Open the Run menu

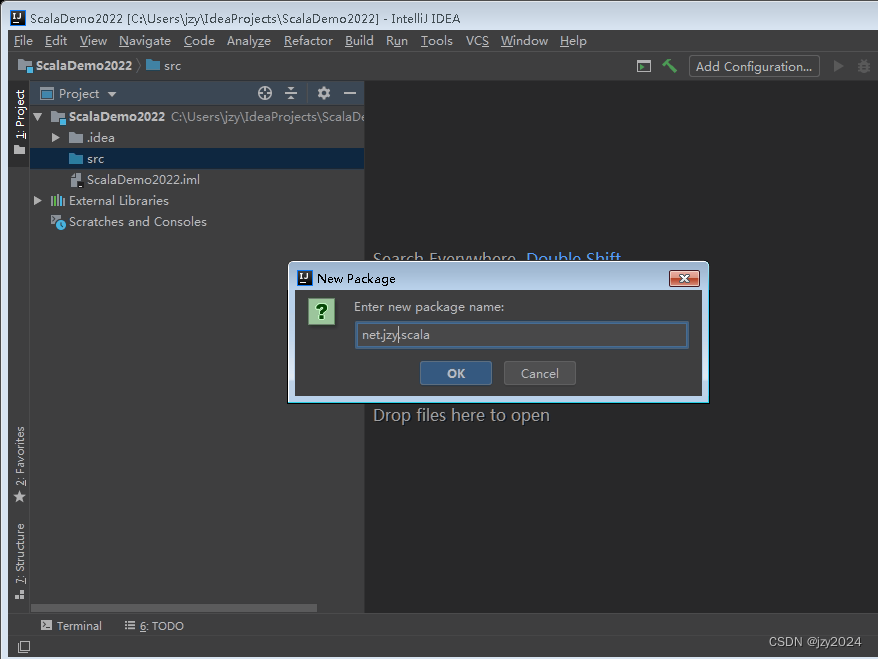[396, 41]
